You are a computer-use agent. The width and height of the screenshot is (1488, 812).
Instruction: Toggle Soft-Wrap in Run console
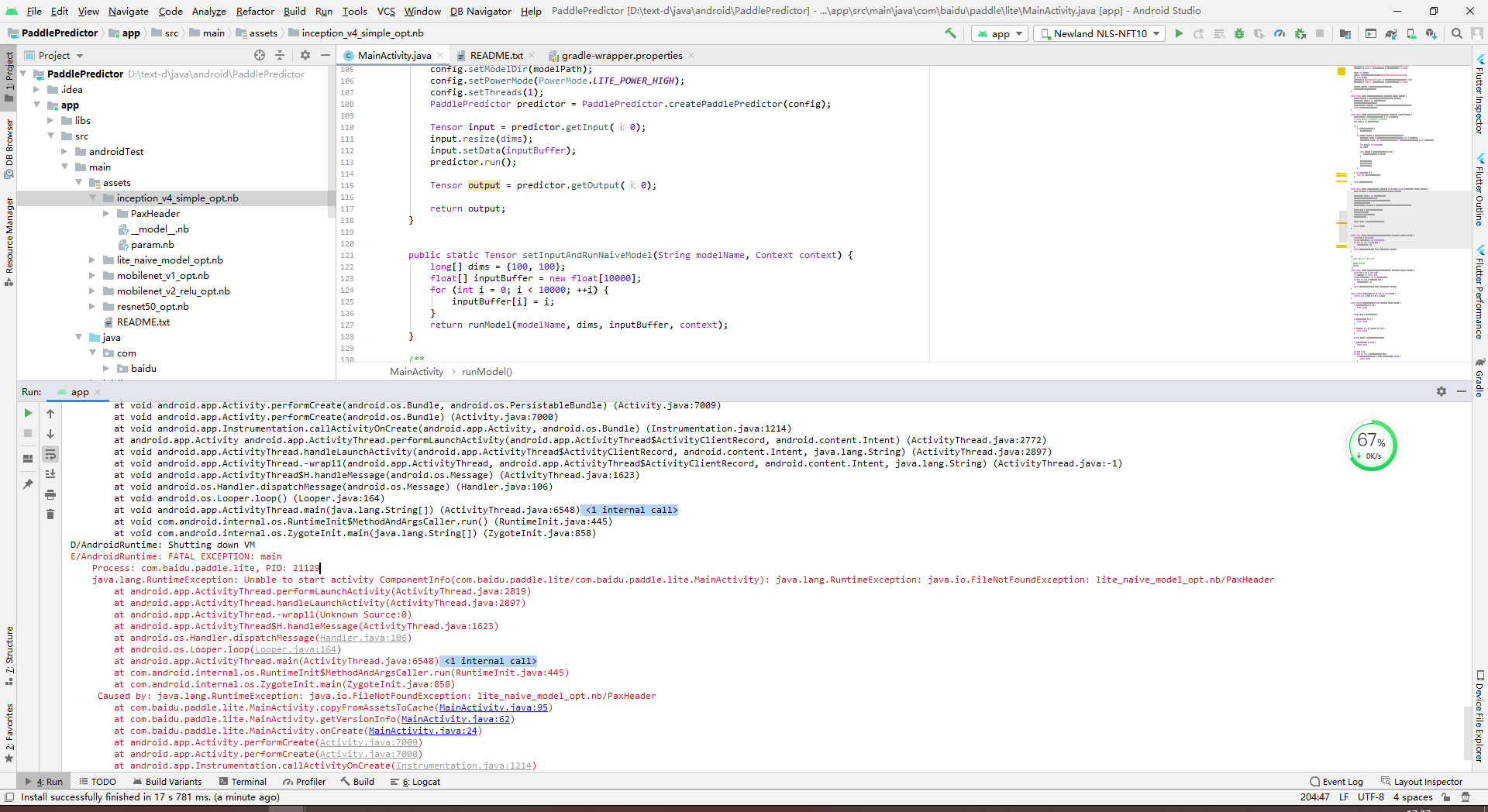pos(50,454)
